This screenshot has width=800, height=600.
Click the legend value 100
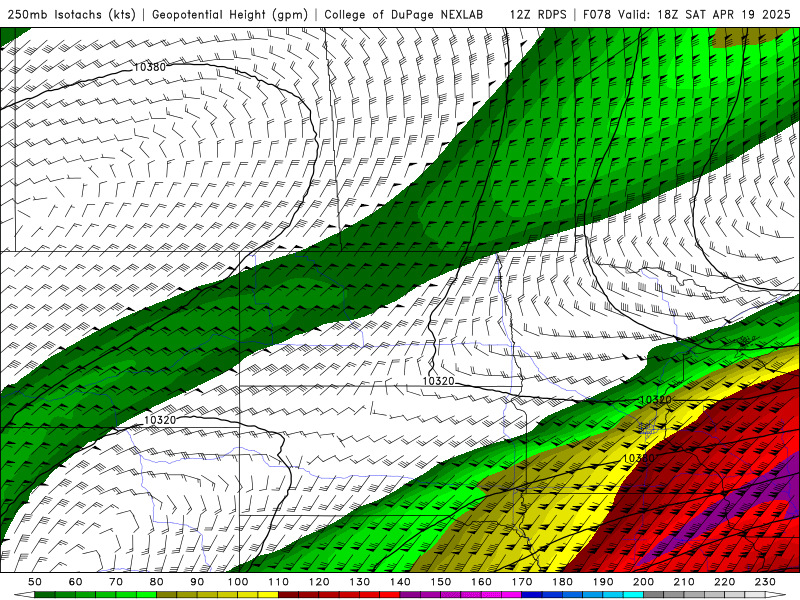(x=238, y=582)
